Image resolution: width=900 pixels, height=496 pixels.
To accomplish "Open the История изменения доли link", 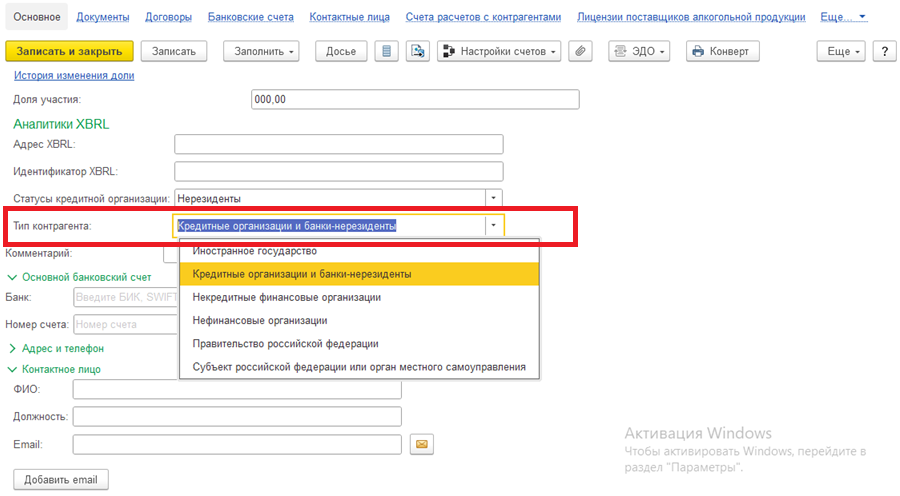I will pos(74,76).
